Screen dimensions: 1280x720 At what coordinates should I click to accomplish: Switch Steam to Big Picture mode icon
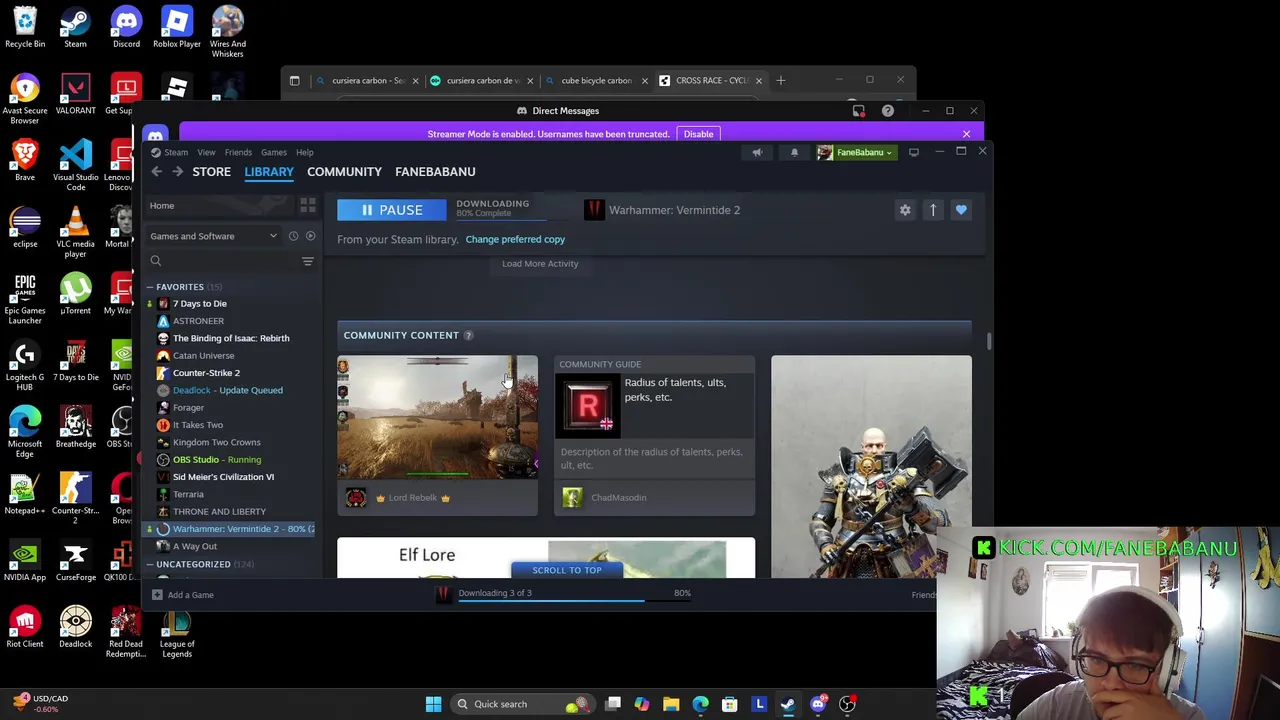[913, 153]
